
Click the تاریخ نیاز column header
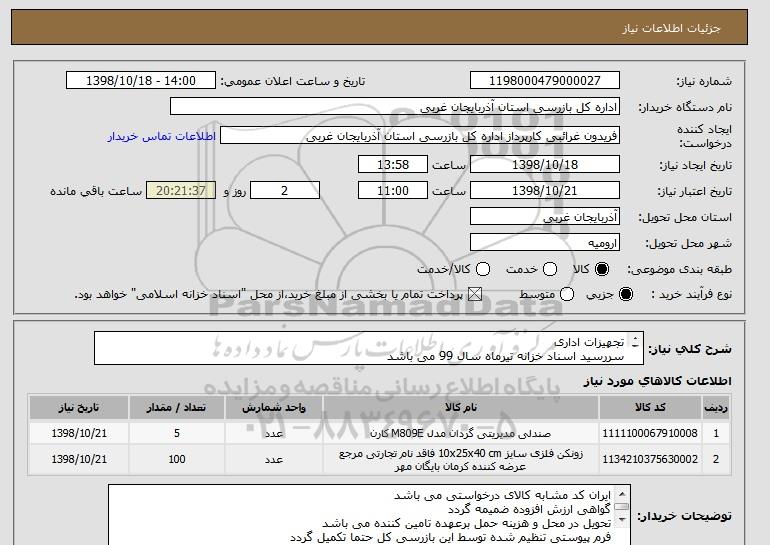pos(79,408)
